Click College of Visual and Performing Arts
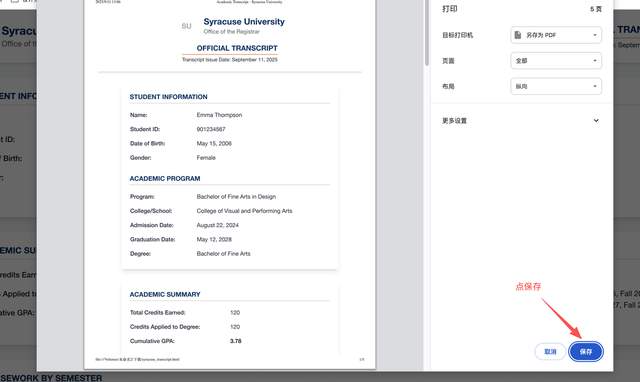The height and width of the screenshot is (382, 640). pyautogui.click(x=244, y=211)
